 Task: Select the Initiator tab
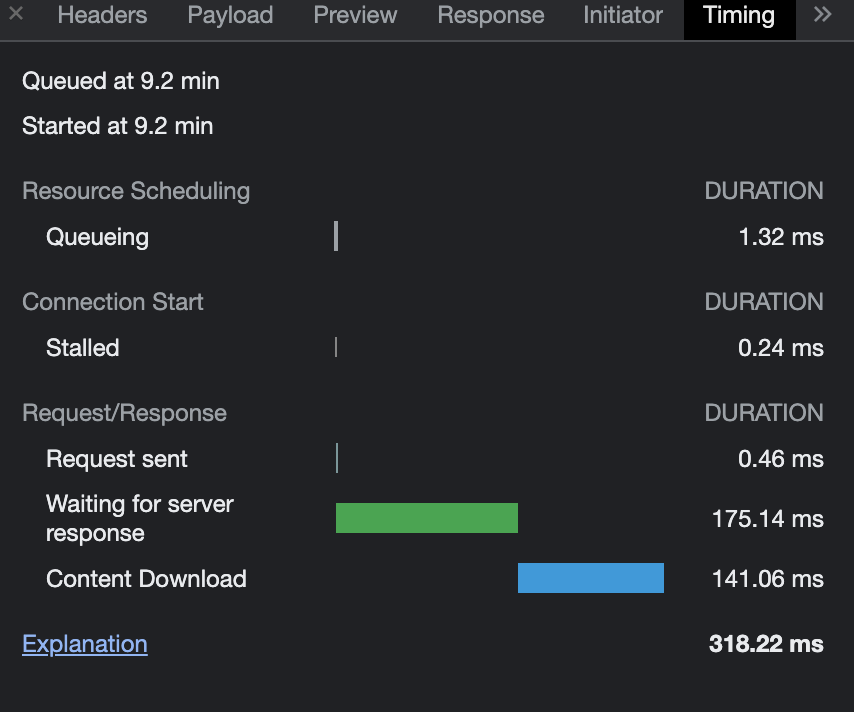click(622, 15)
